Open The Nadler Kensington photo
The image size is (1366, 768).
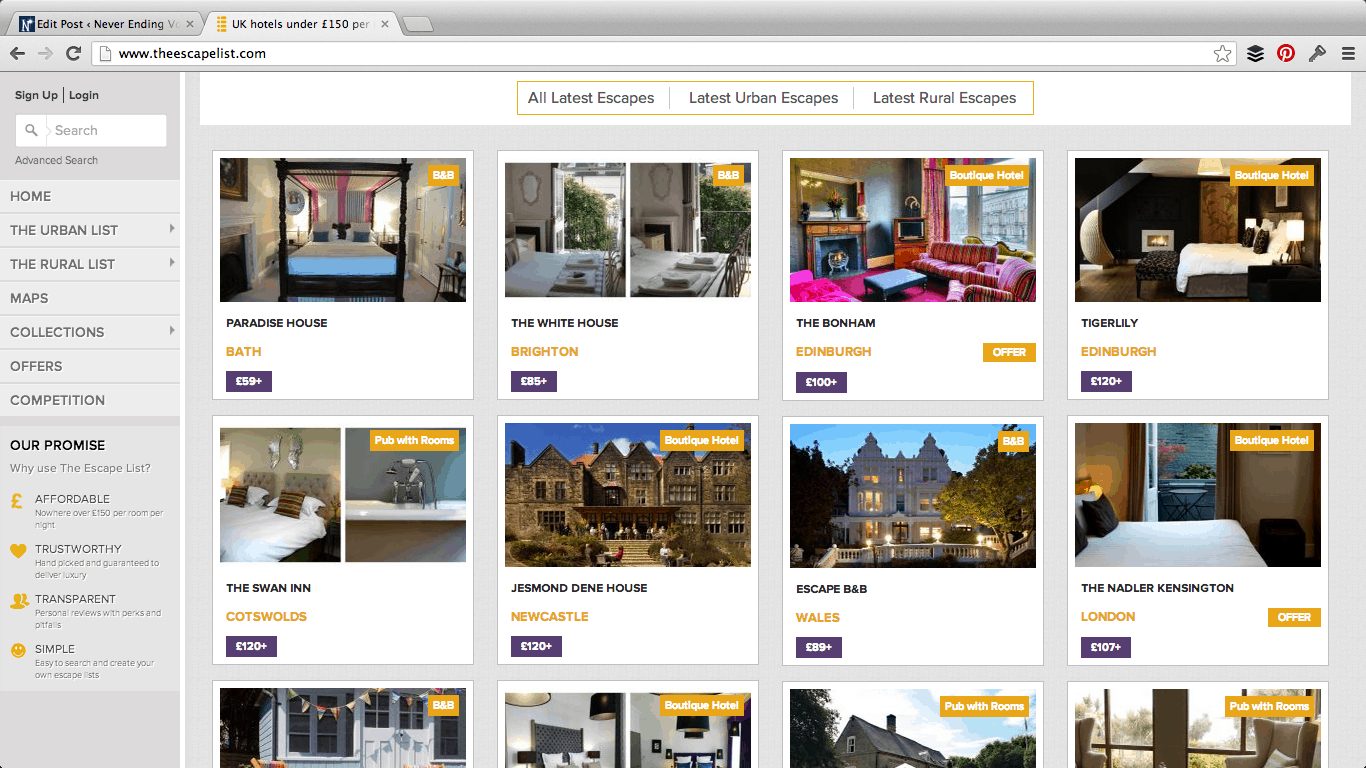point(1198,495)
